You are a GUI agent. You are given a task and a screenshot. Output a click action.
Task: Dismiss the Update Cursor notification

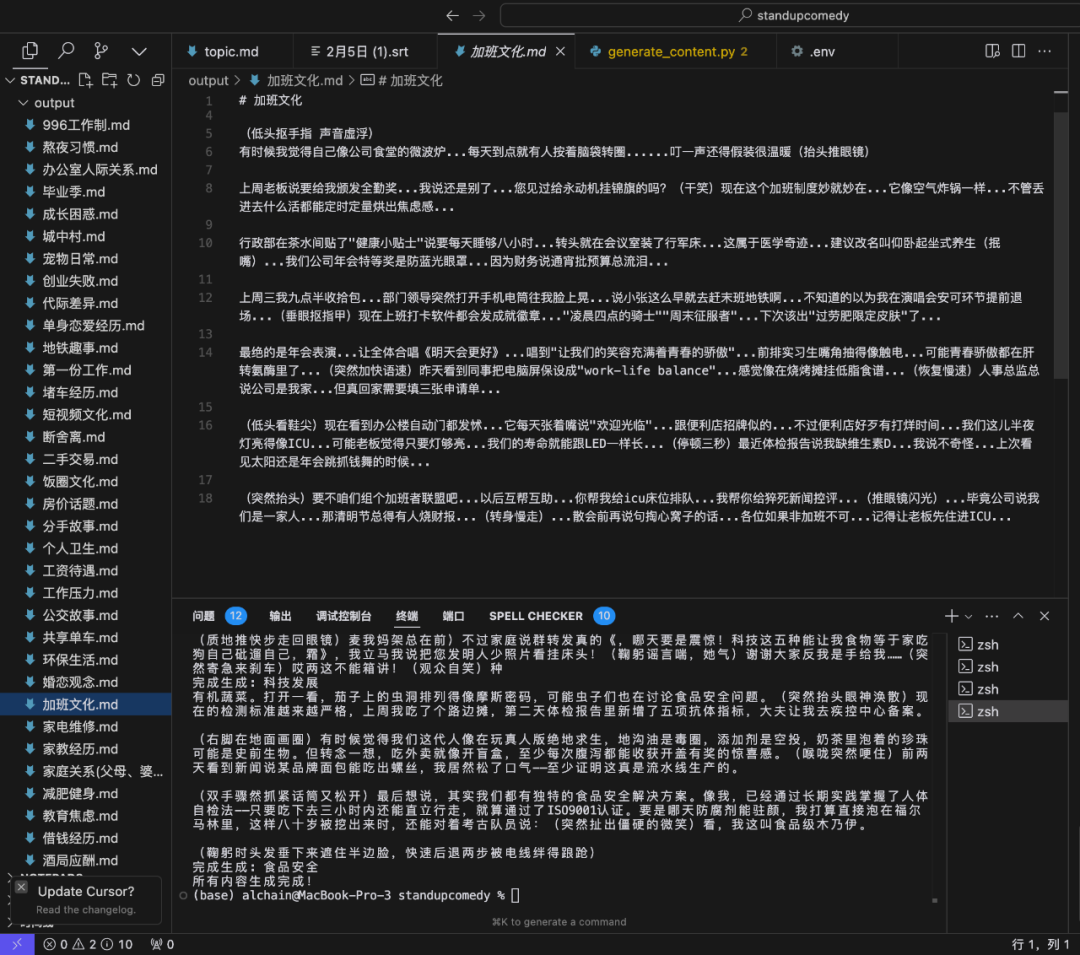pyautogui.click(x=21, y=887)
